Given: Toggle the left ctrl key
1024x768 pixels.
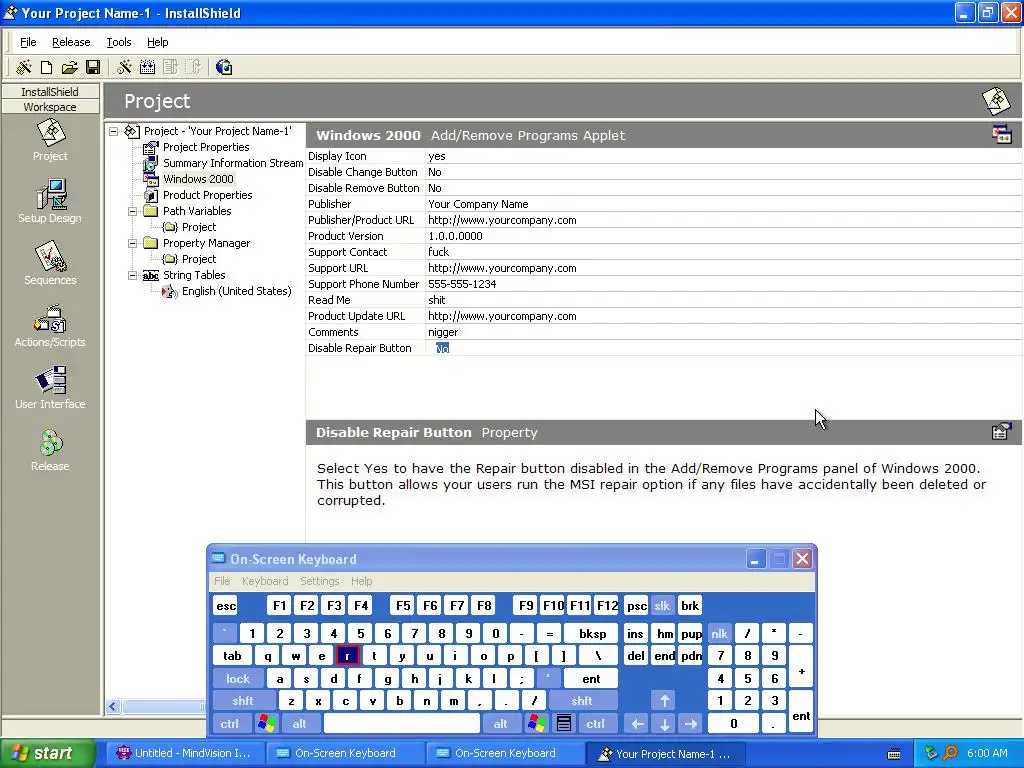Looking at the screenshot, I should pos(229,724).
